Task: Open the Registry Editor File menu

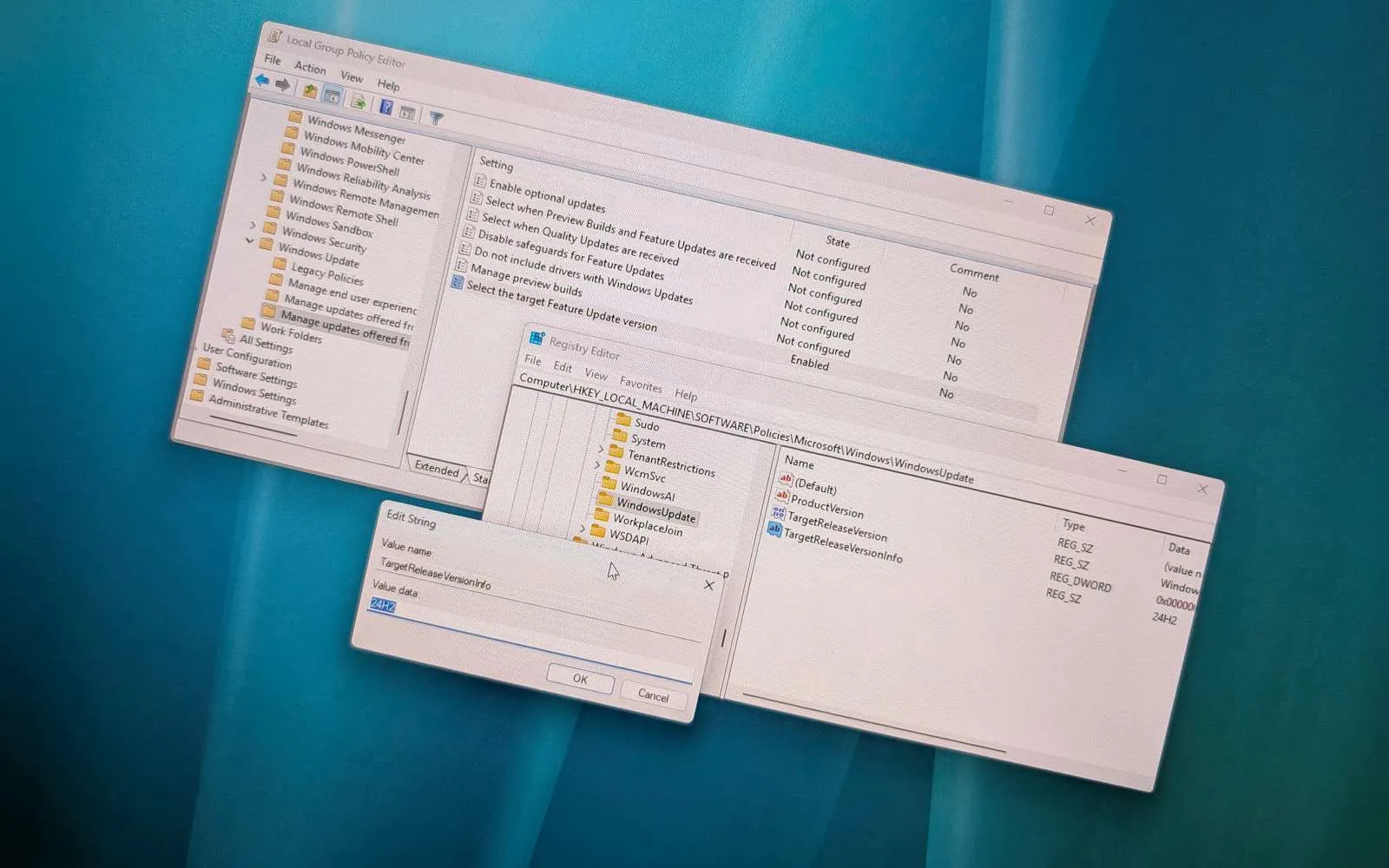Action: point(533,360)
